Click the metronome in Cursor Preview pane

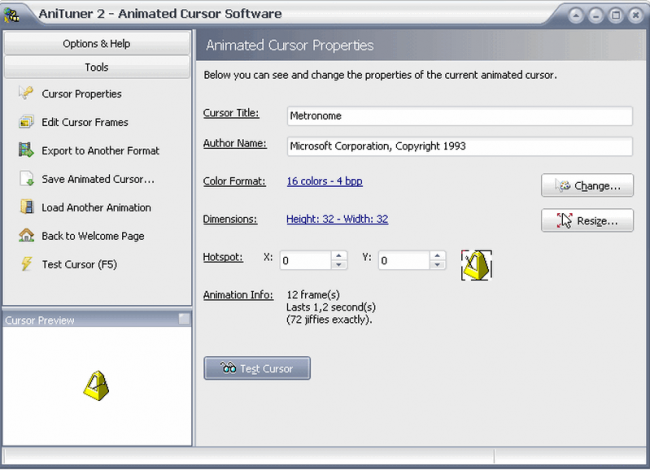pyautogui.click(x=96, y=385)
